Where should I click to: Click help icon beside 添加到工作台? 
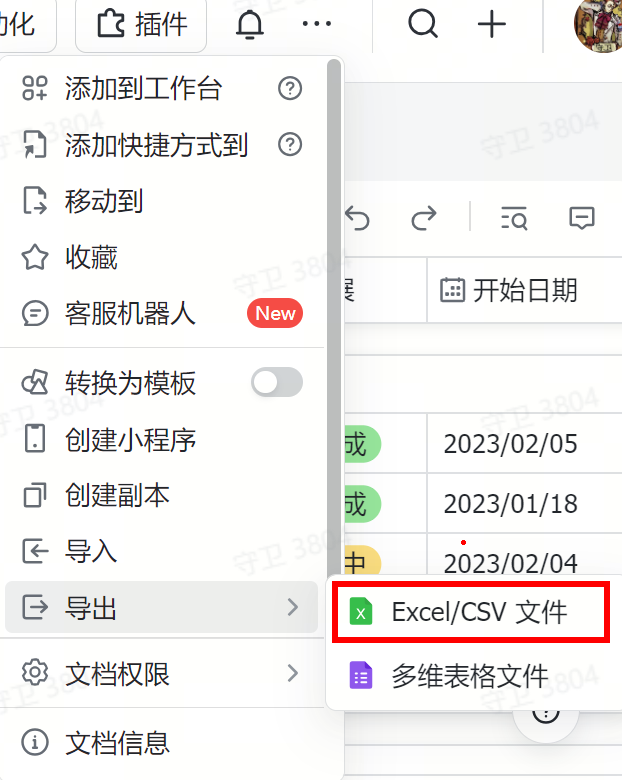(290, 89)
